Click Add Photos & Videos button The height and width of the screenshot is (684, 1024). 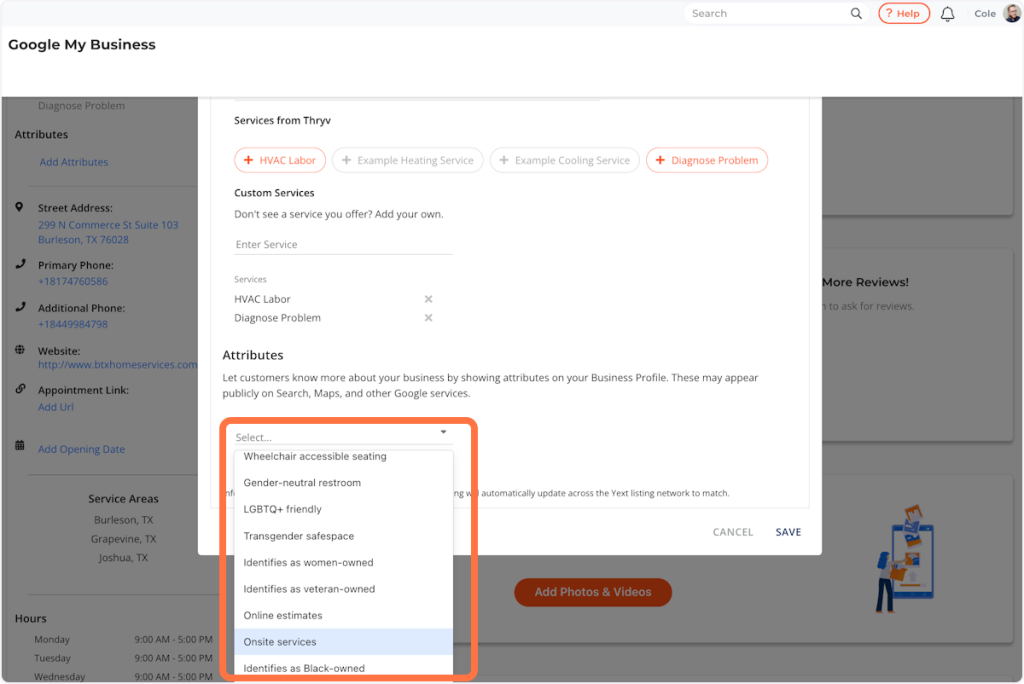point(592,592)
